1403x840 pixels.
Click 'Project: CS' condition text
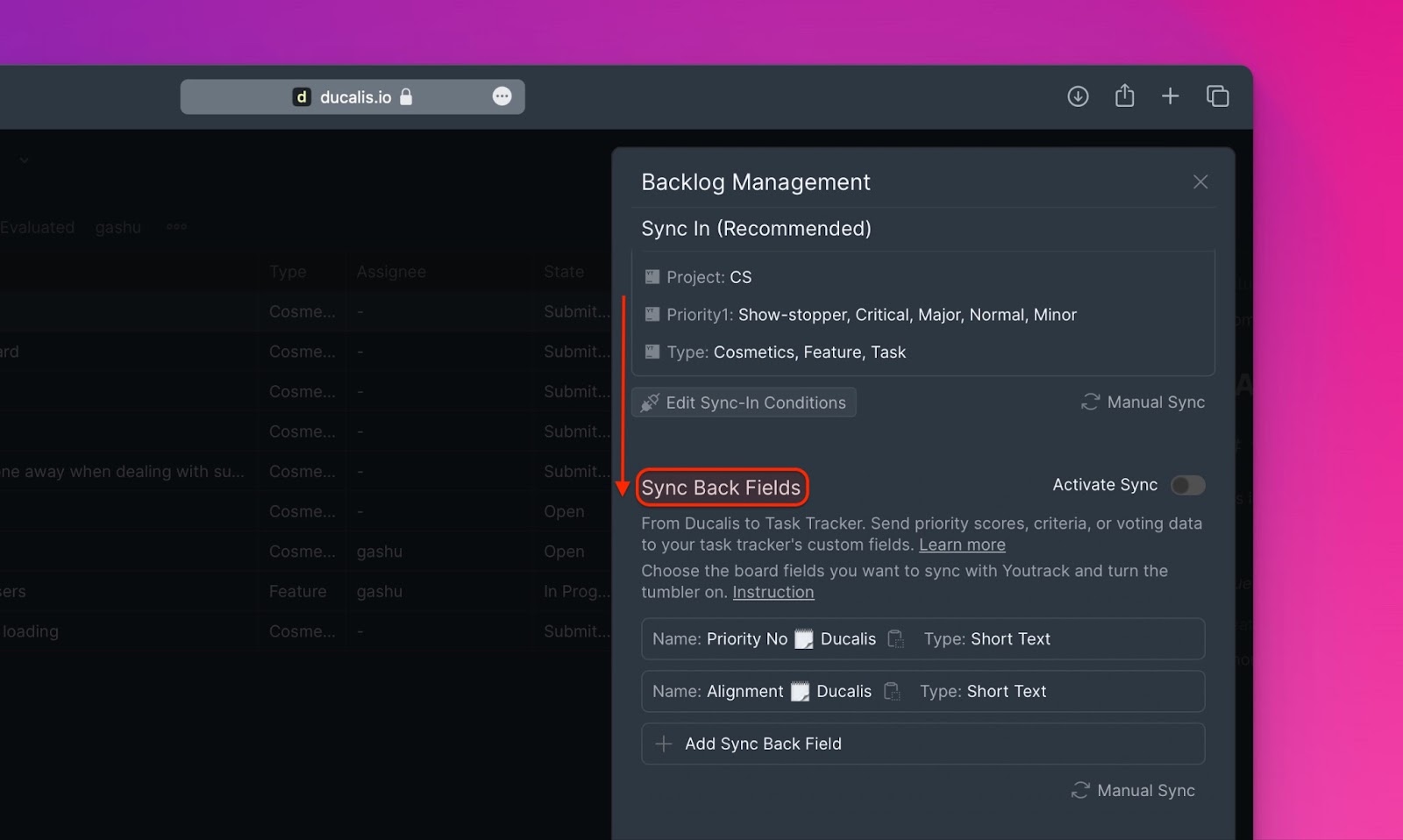[x=709, y=277]
